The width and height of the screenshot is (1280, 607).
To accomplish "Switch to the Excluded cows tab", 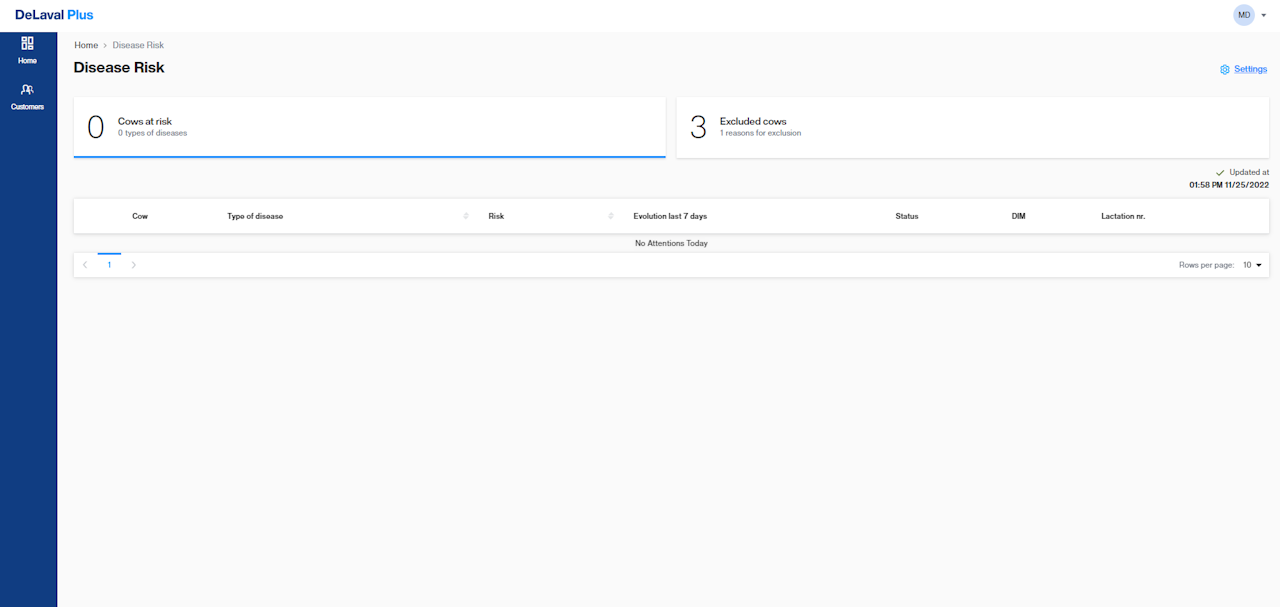I will pos(972,127).
